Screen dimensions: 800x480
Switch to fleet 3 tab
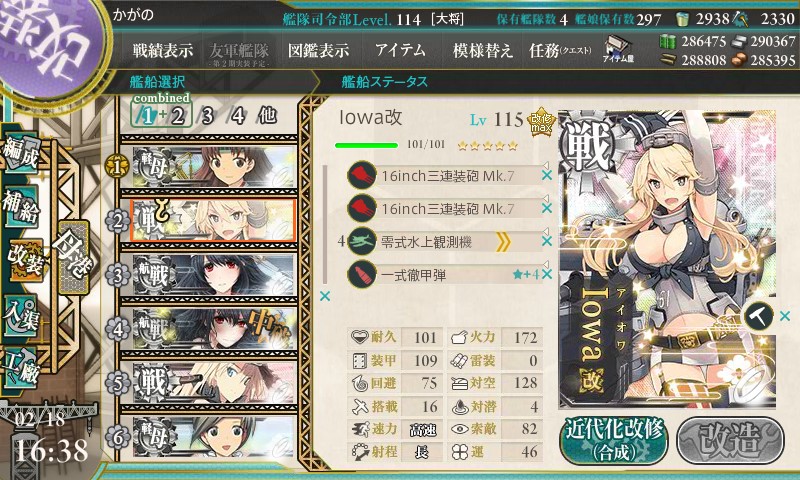tap(207, 116)
